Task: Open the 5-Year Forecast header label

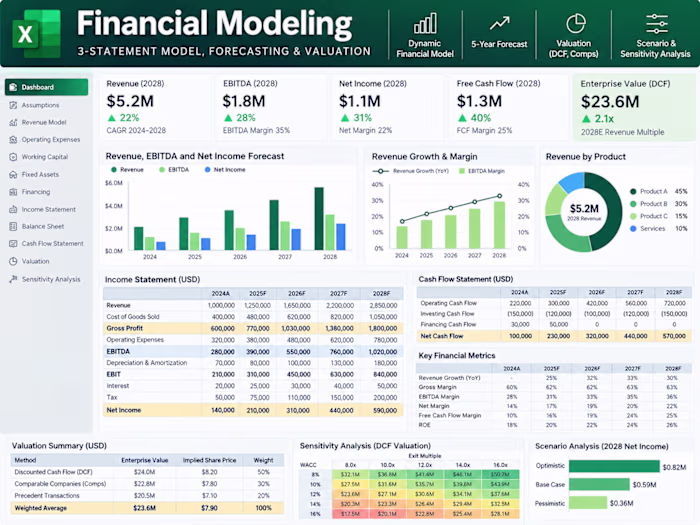Action: 499,44
